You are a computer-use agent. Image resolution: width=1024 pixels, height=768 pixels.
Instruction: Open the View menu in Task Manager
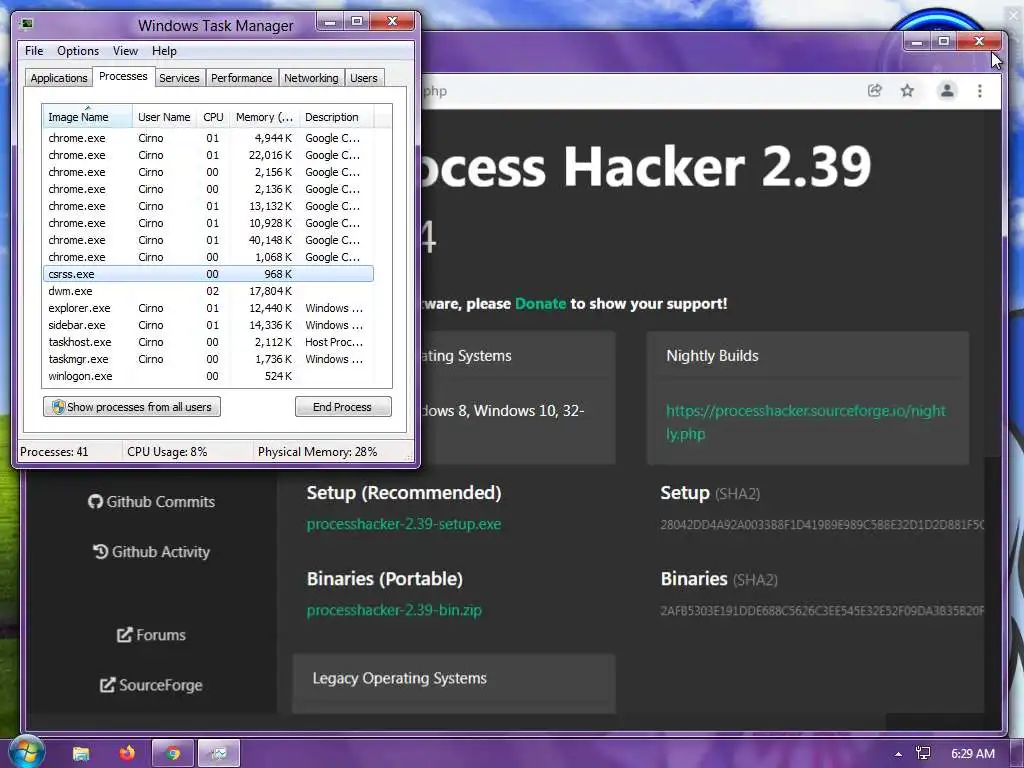(x=125, y=51)
